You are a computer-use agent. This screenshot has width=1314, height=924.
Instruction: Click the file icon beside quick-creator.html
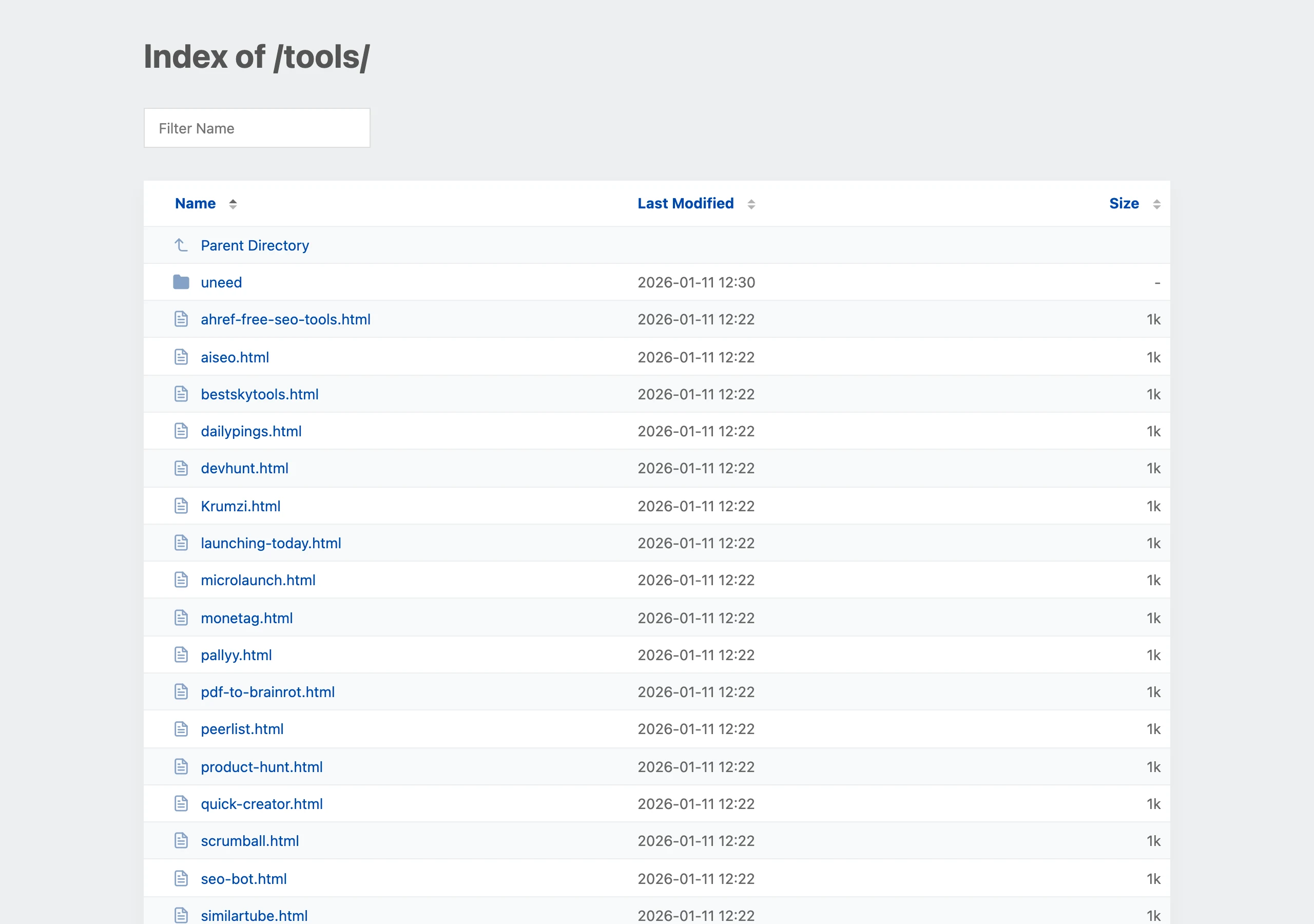(x=181, y=803)
